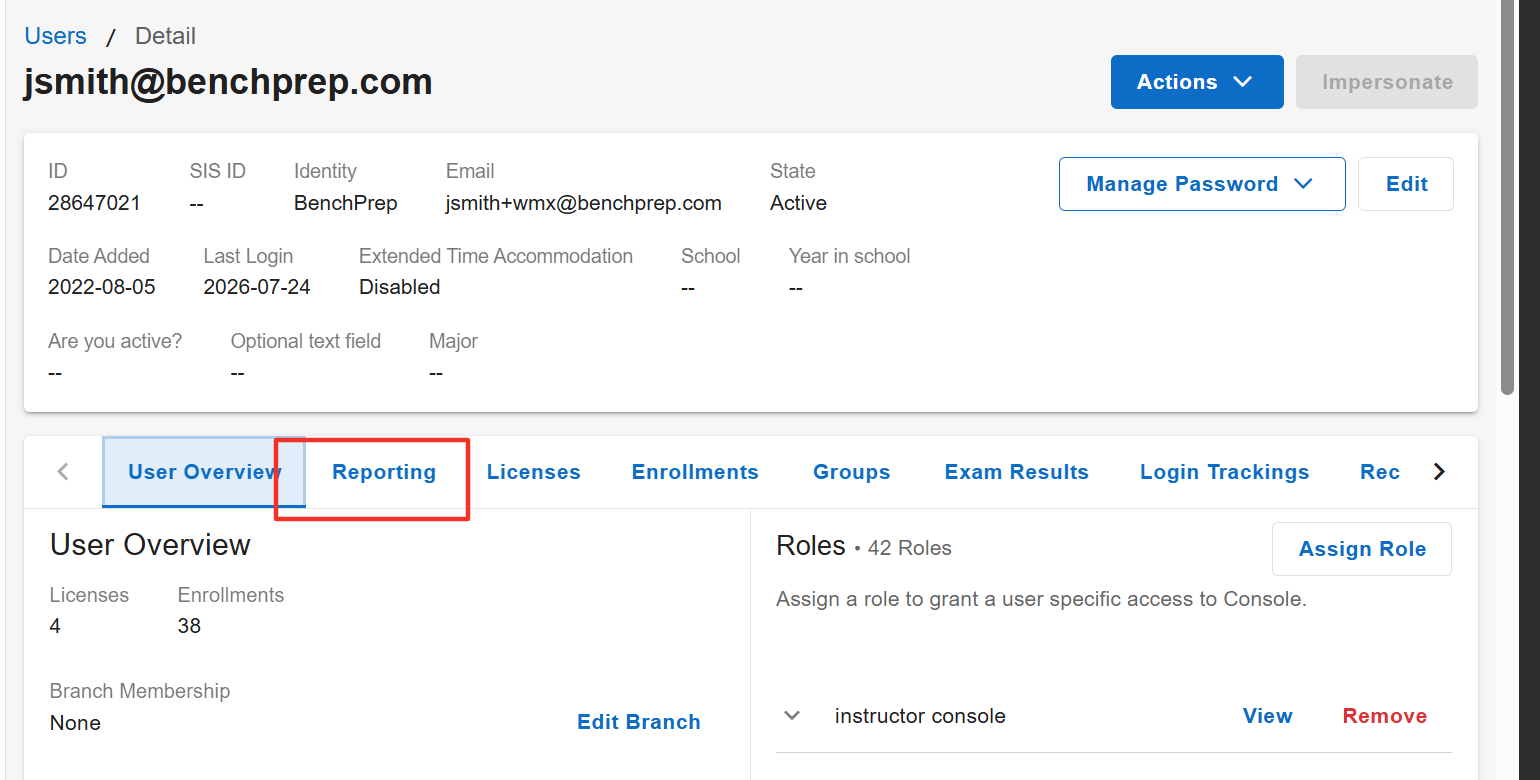Click the Edit Branch link
The width and height of the screenshot is (1540, 780).
[639, 722]
